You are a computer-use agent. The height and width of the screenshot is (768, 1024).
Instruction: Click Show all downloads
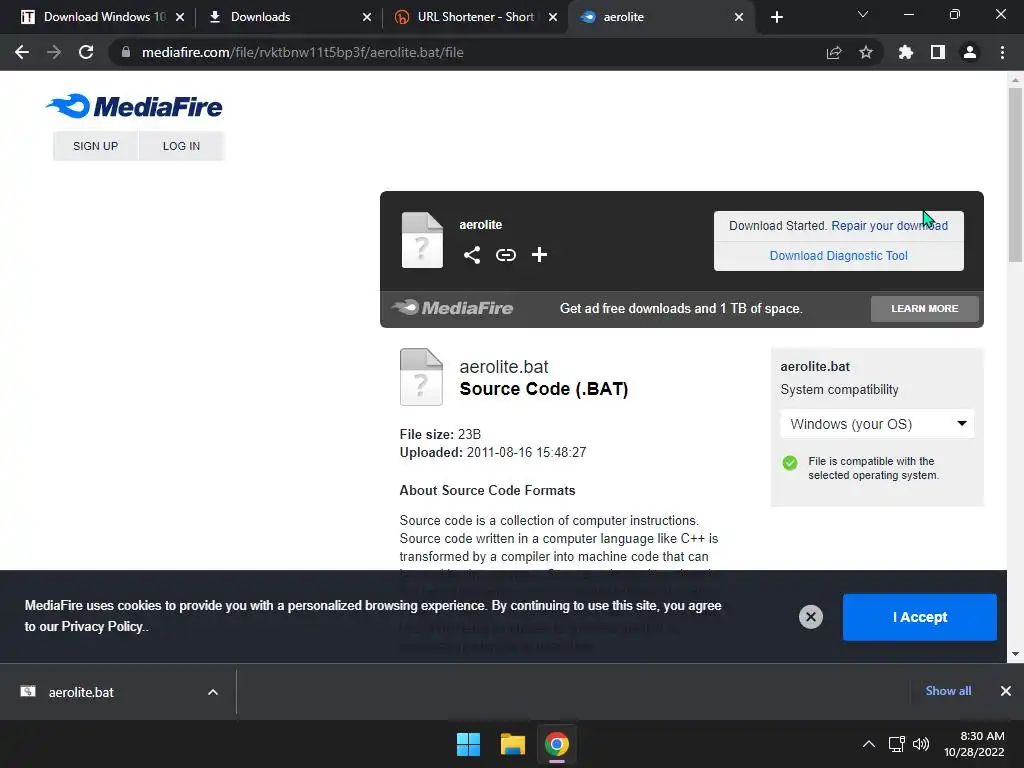948,691
